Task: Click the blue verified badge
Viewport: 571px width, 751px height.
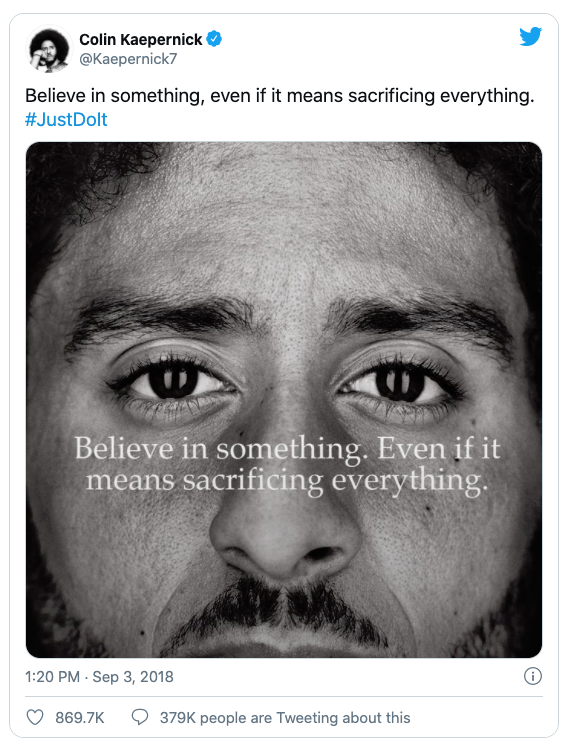Action: (214, 39)
